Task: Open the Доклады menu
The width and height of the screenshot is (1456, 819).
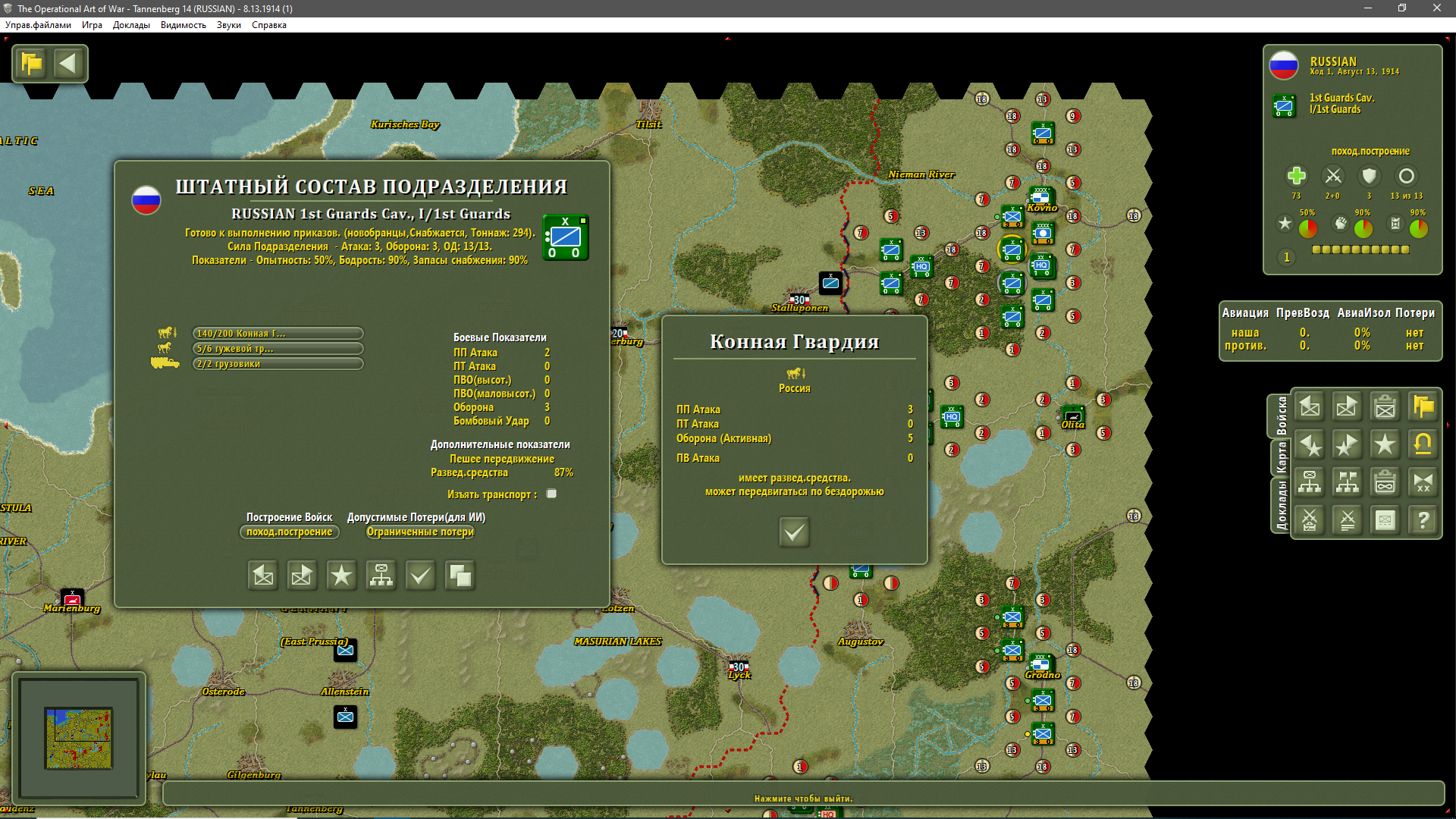Action: point(131,25)
